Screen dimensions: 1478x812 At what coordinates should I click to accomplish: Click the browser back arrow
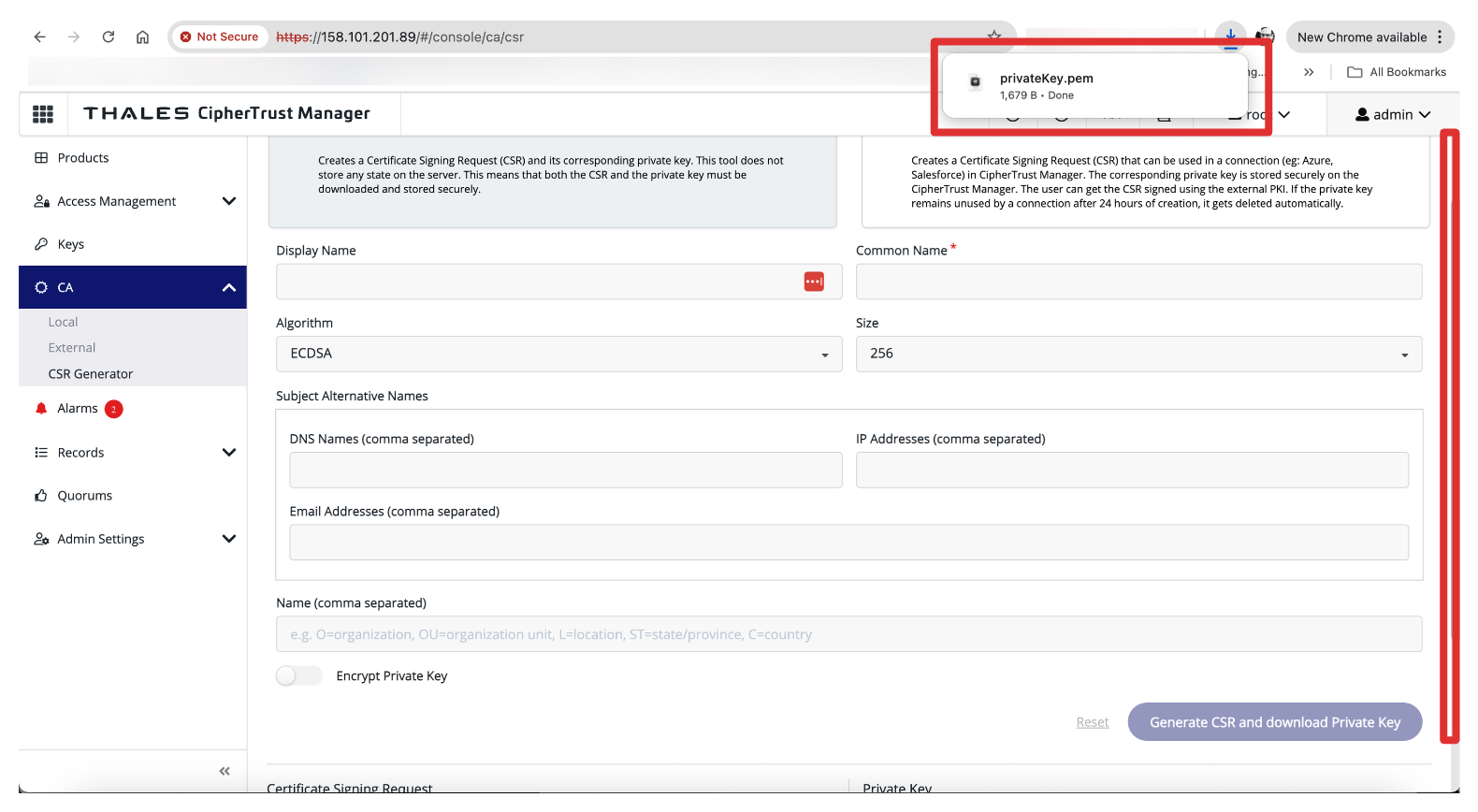39,37
